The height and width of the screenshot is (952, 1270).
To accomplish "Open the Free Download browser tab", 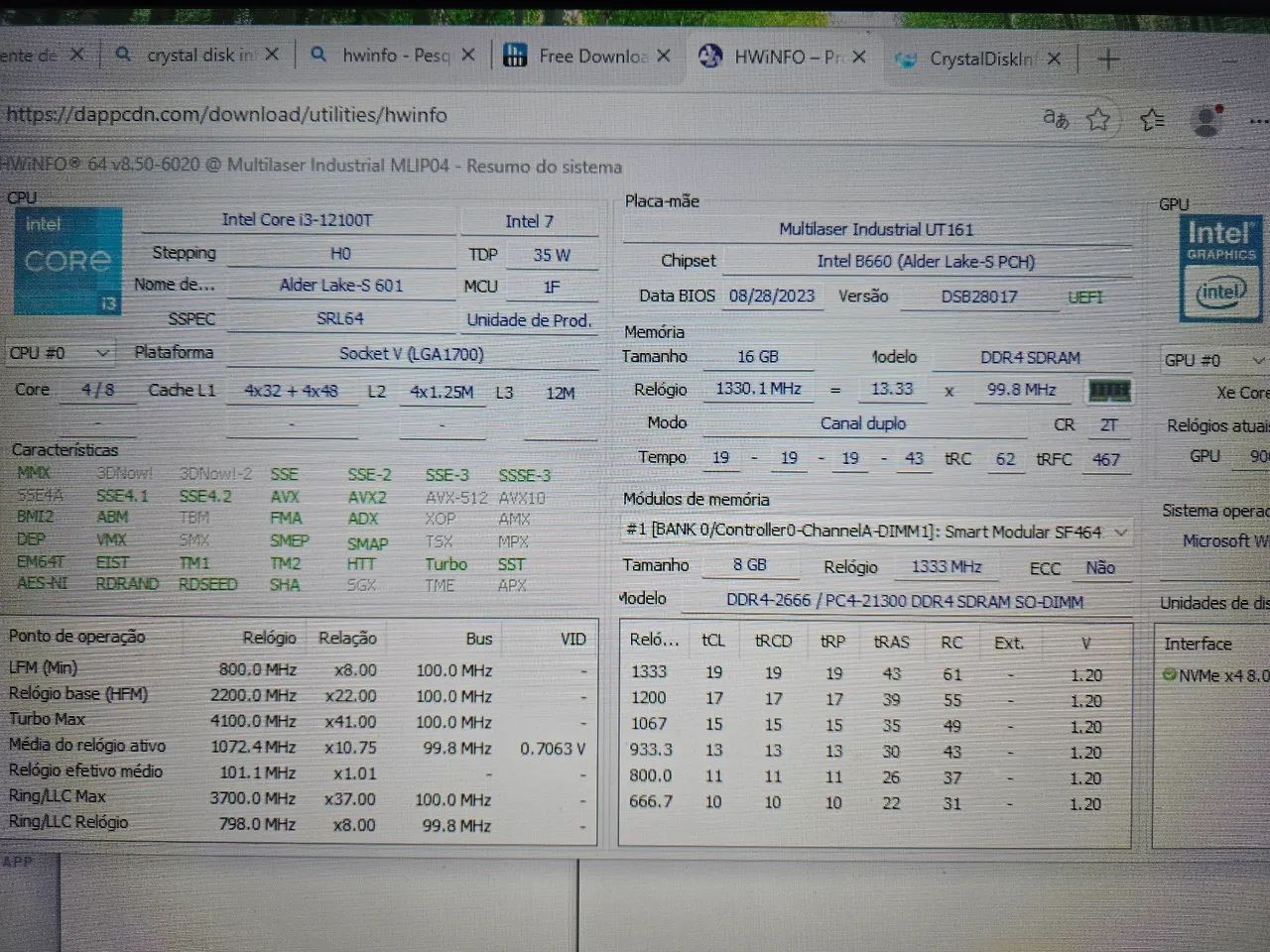I will pyautogui.click(x=587, y=56).
